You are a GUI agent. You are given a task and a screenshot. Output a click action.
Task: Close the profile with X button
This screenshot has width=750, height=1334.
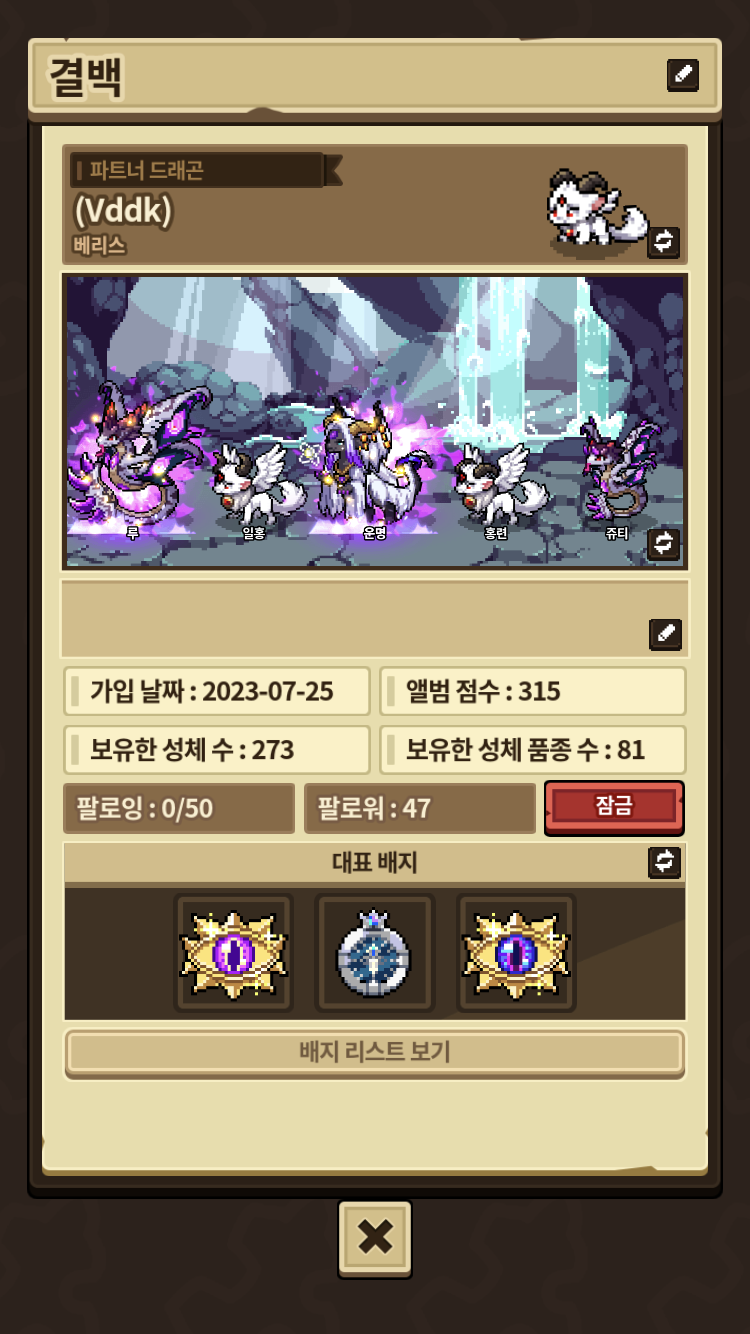point(375,1238)
